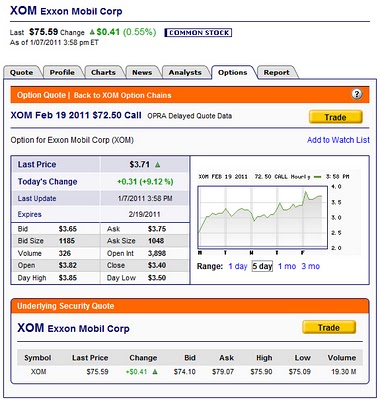Add option to Watch List
Image resolution: width=380 pixels, height=400 pixels.
[x=338, y=140]
